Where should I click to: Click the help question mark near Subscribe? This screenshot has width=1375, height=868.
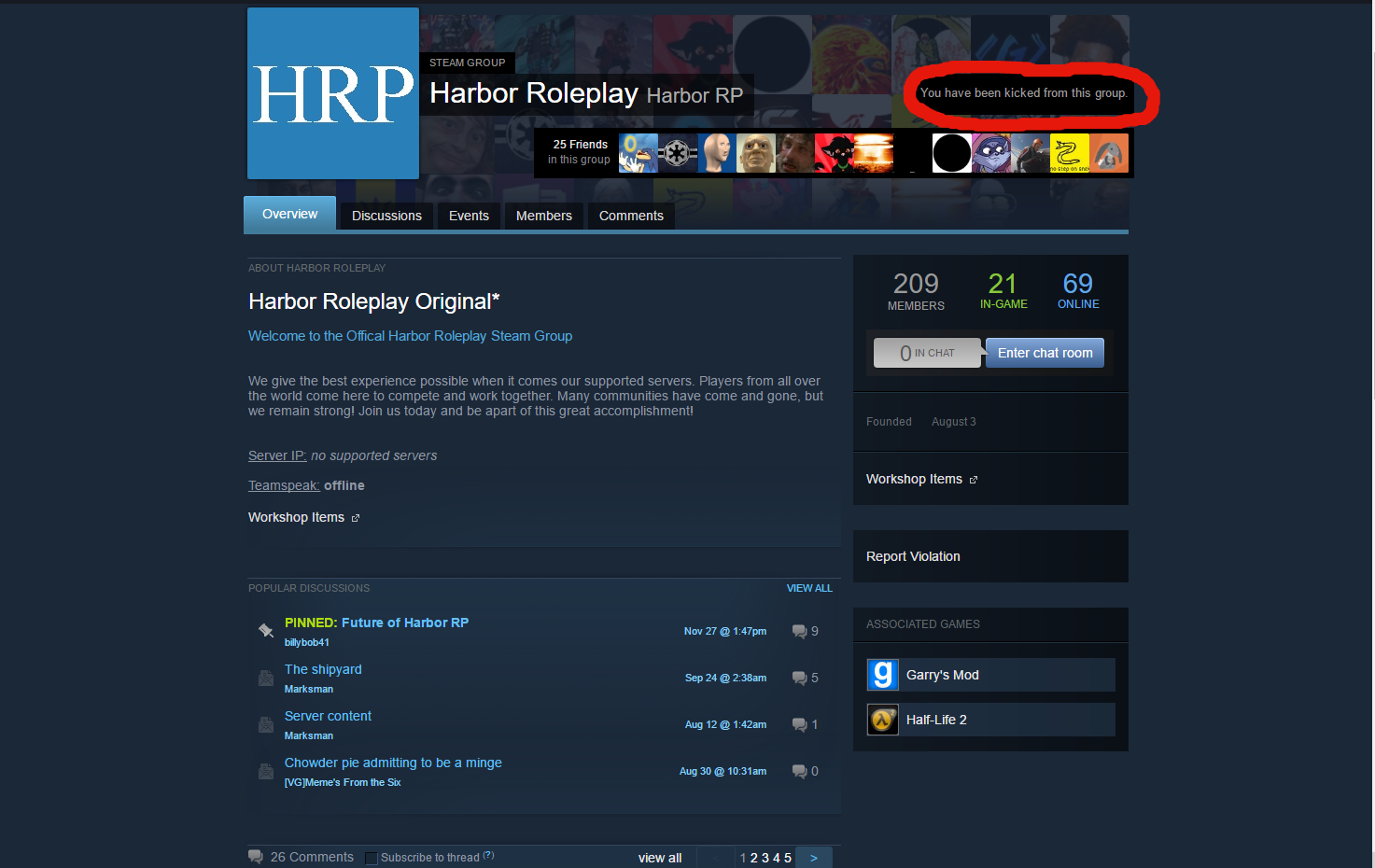[488, 855]
